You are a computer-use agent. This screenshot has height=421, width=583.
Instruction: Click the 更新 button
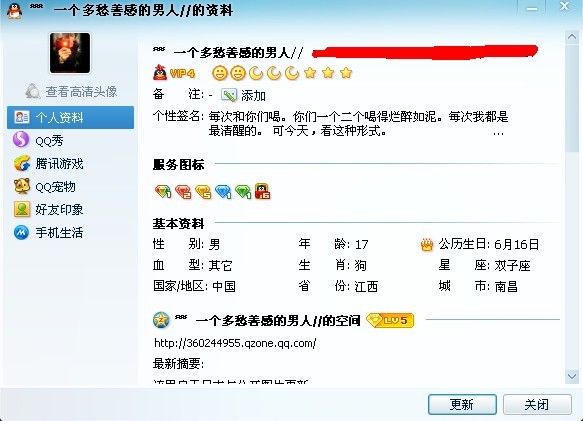462,404
